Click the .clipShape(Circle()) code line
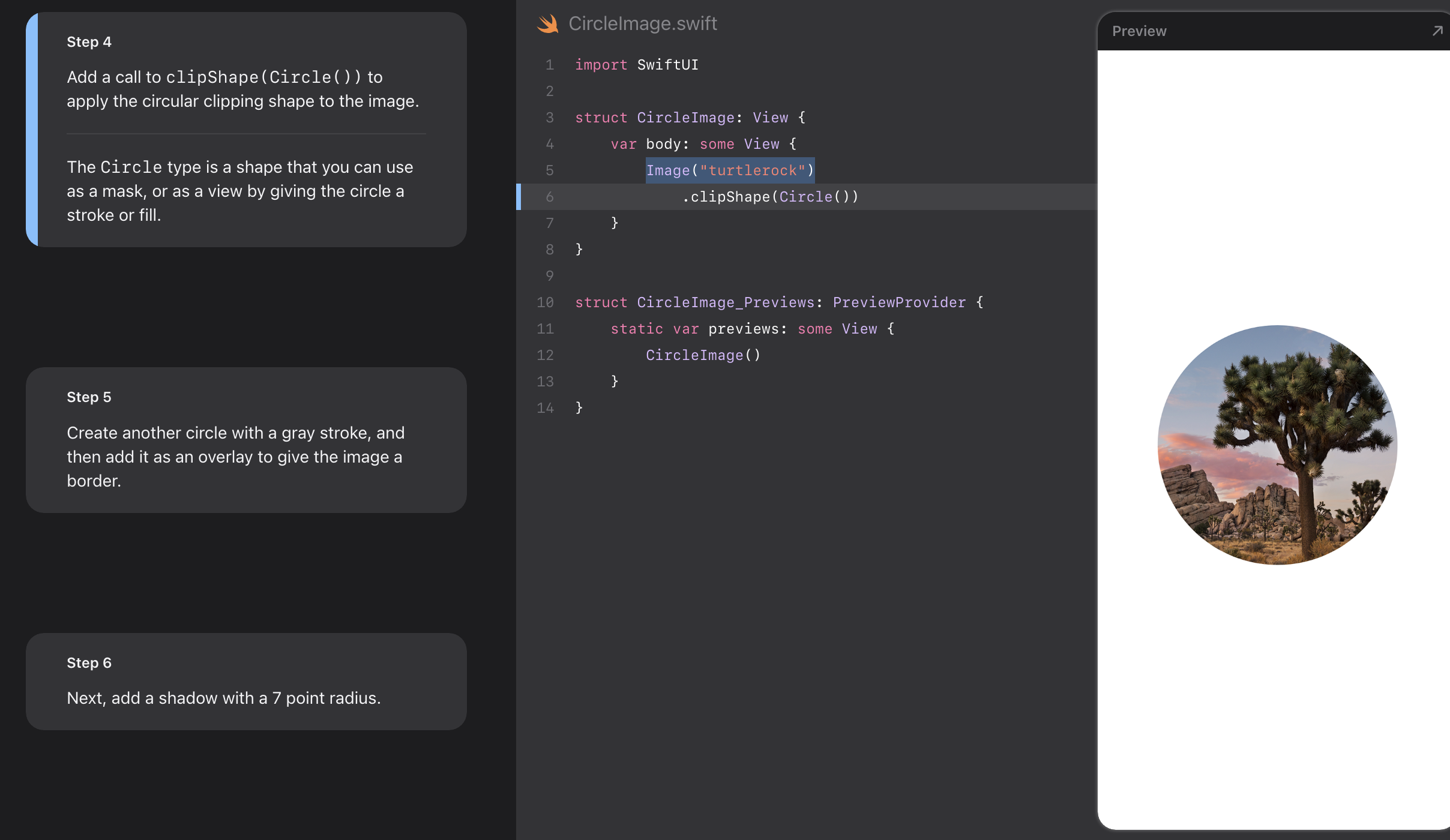This screenshot has width=1450, height=840. tap(770, 197)
